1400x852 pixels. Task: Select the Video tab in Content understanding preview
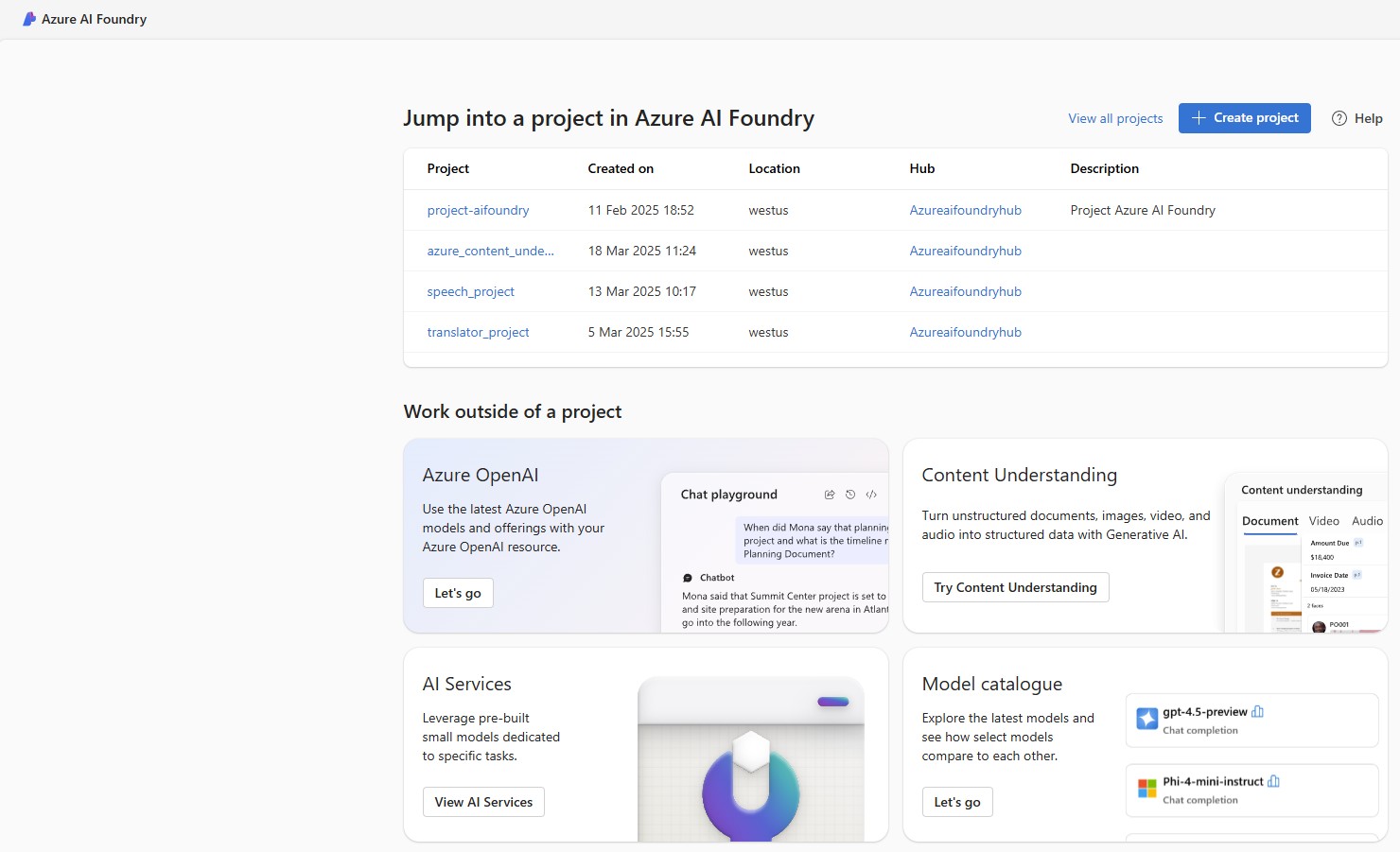click(x=1324, y=521)
